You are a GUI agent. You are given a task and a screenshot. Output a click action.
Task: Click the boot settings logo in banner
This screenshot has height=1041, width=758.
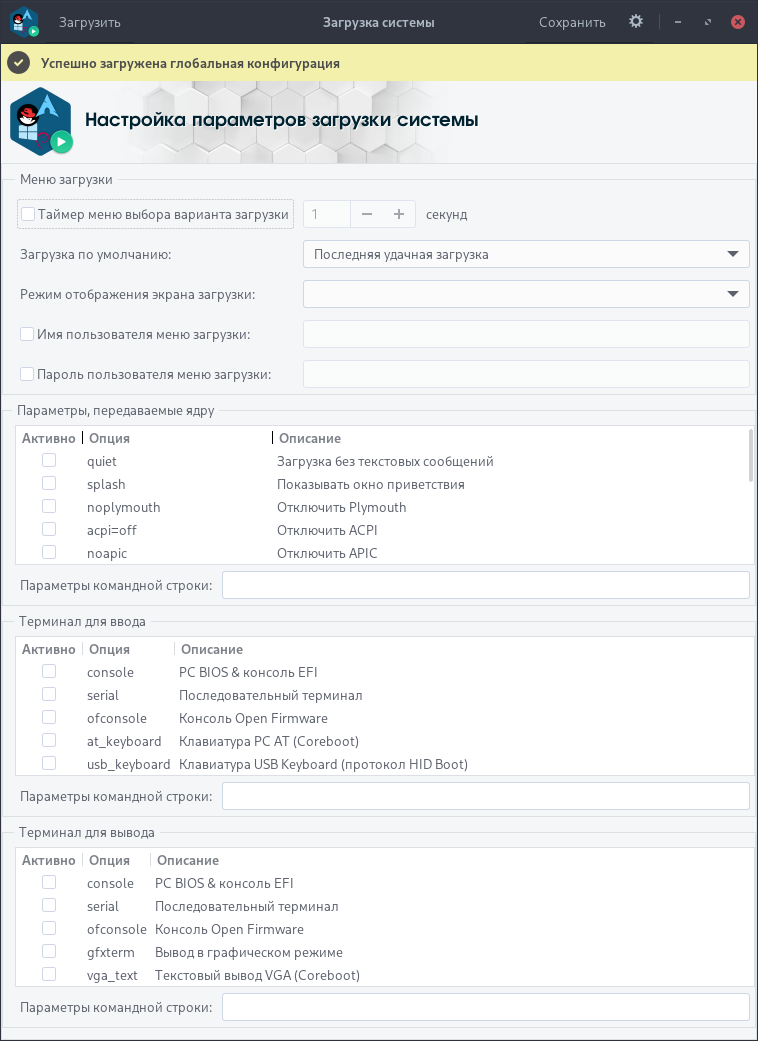[41, 121]
